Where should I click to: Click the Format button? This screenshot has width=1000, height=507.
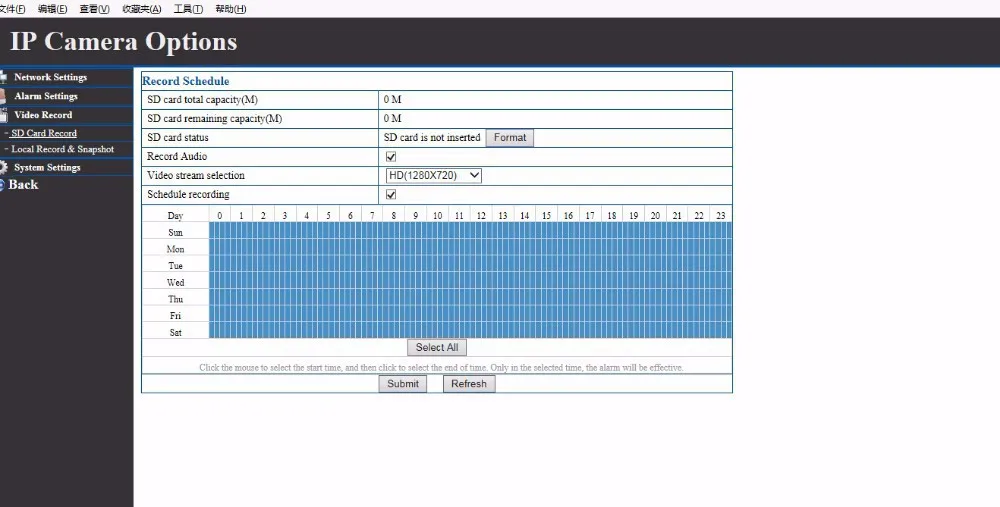pos(510,138)
